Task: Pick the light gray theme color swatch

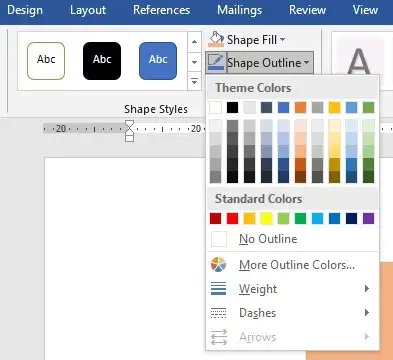Action: point(249,107)
